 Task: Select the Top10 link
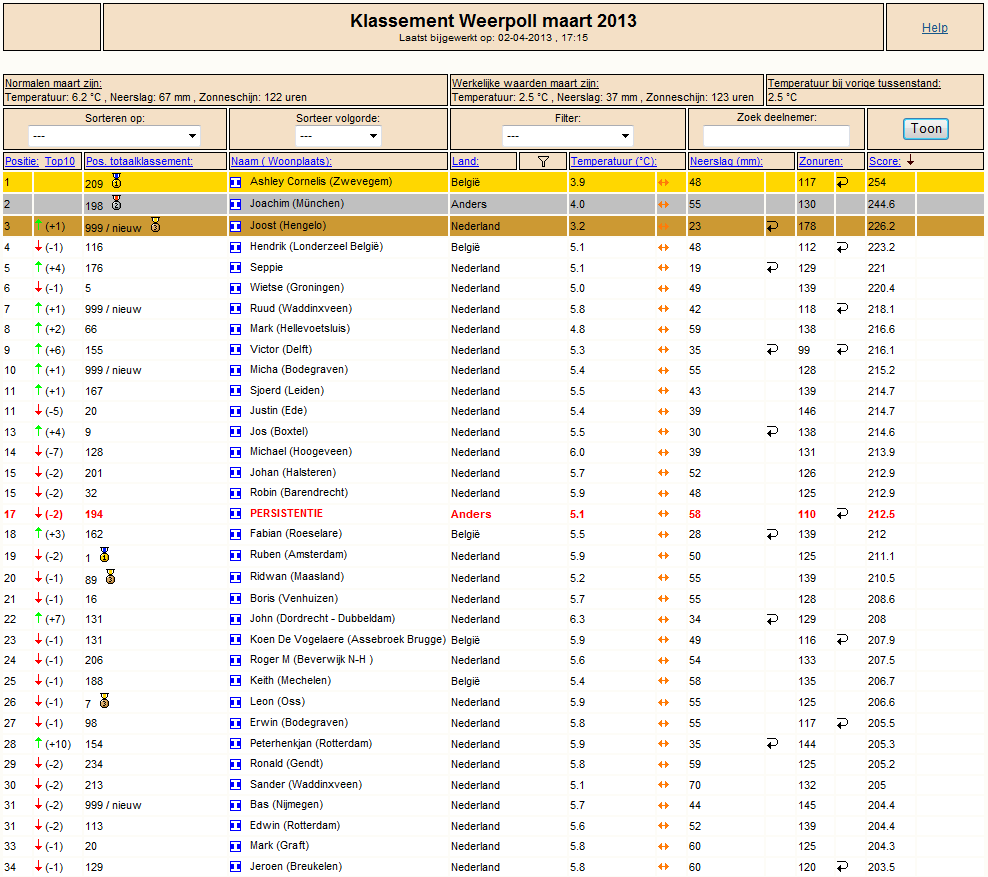tap(60, 161)
